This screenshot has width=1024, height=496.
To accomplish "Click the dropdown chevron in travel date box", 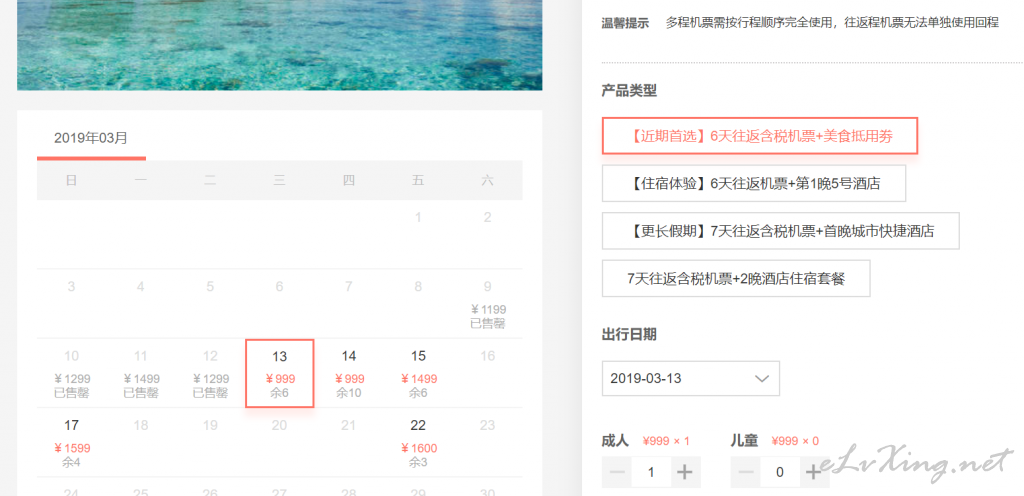I will click(761, 379).
